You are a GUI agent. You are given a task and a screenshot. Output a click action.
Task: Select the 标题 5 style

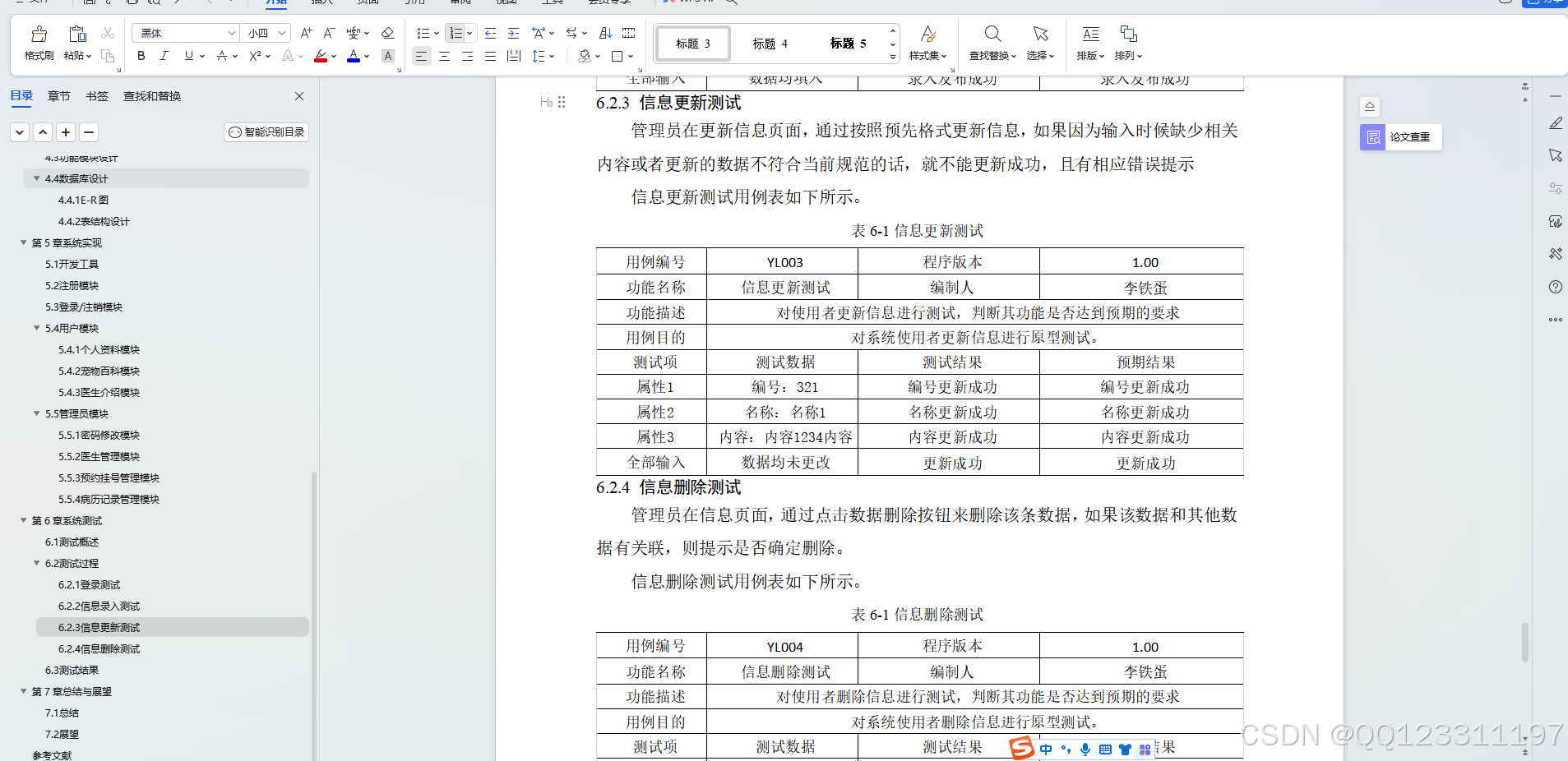[x=848, y=44]
